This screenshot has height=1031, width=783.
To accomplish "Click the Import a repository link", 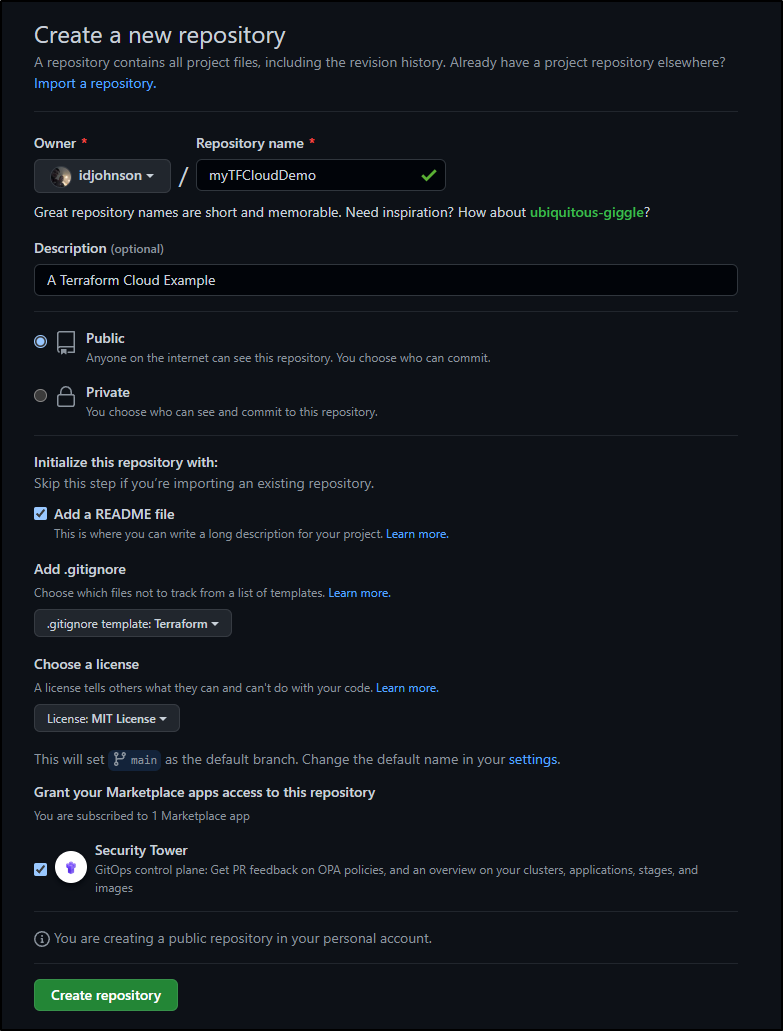I will point(95,84).
